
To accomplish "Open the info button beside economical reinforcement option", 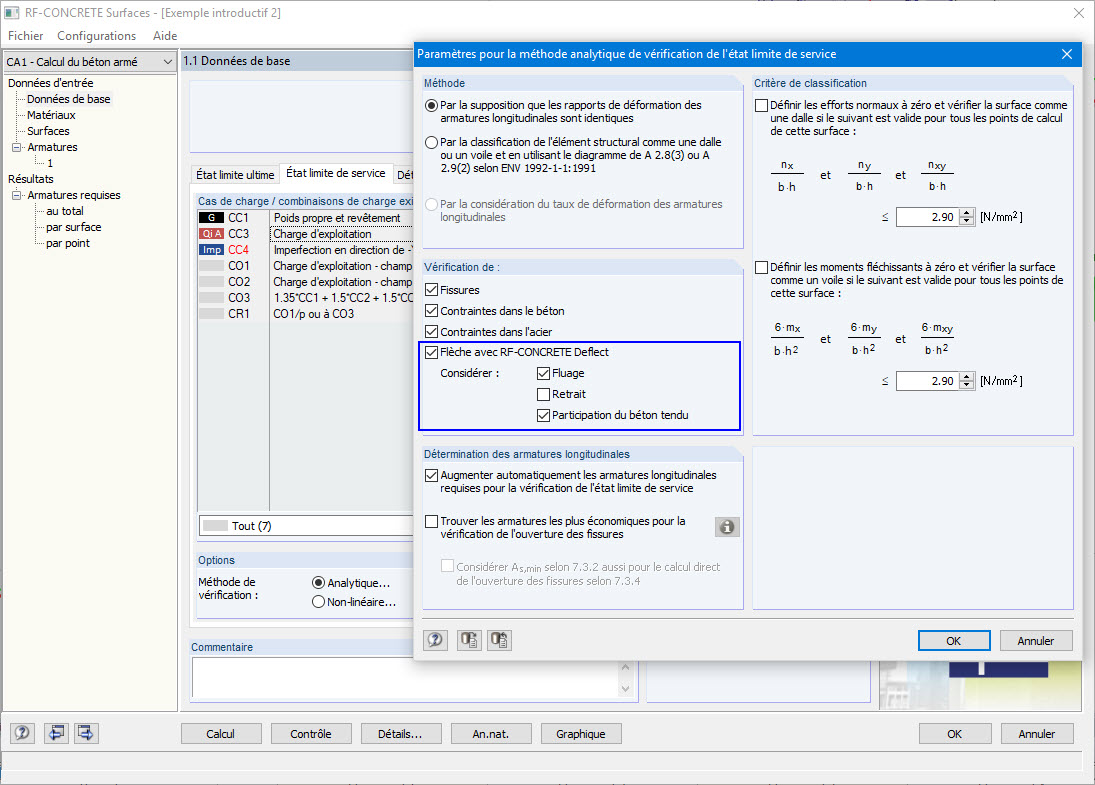I will 727,527.
